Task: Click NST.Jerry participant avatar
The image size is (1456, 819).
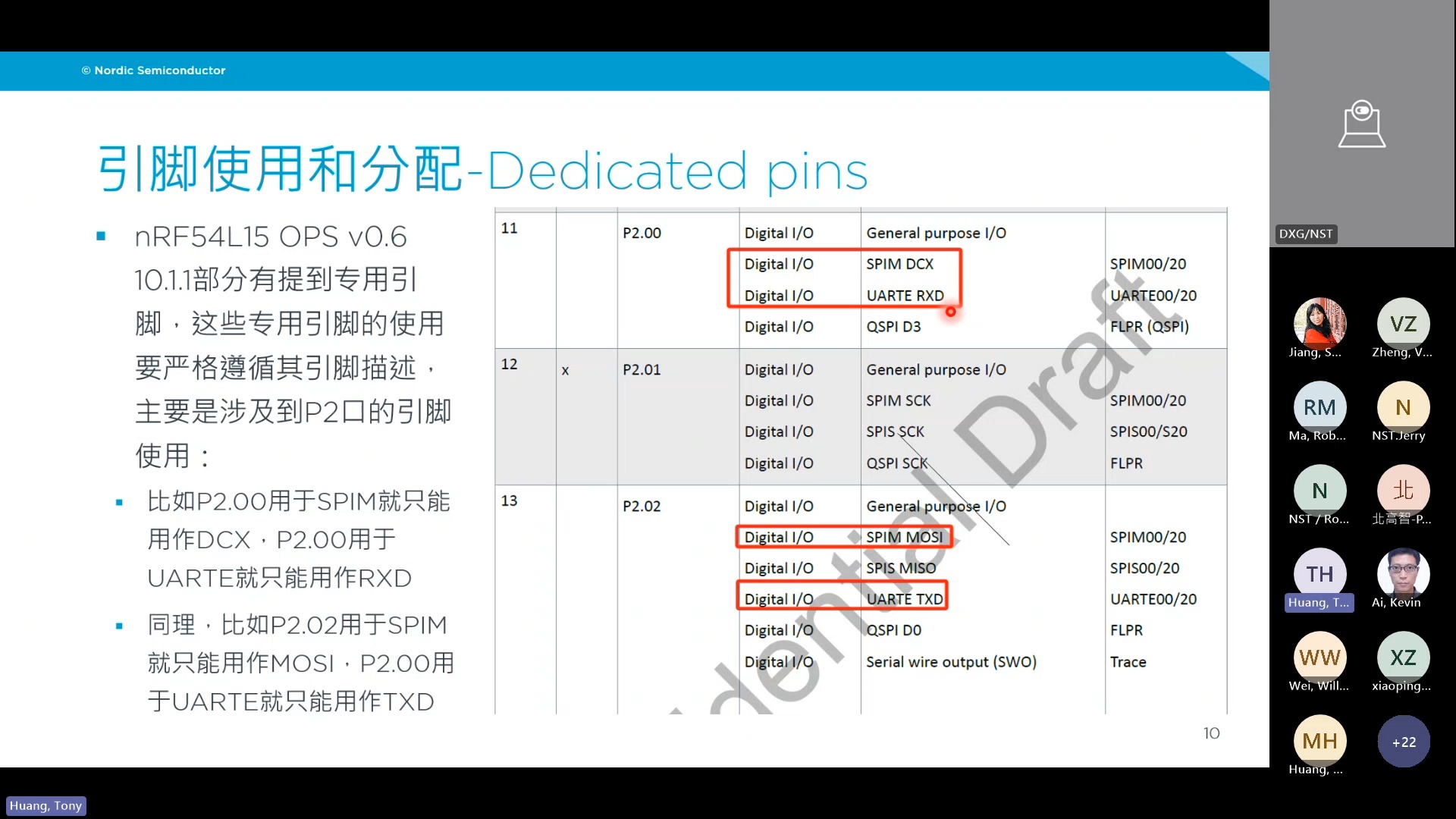Action: pyautogui.click(x=1402, y=407)
